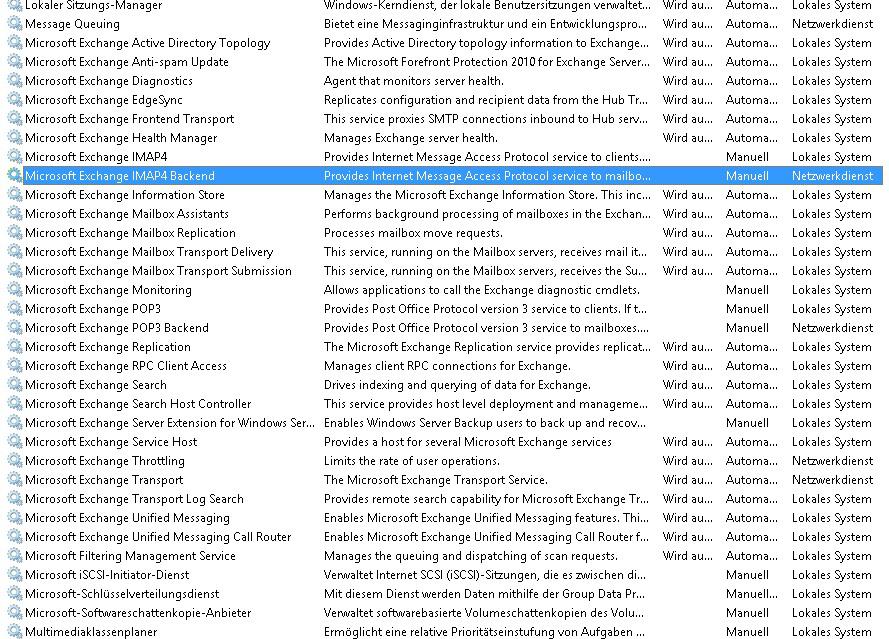Image resolution: width=889 pixels, height=639 pixels.
Task: Click 'Netzwerkdienst' in the Microsoft Exchange Throttling row
Action: [x=832, y=461]
